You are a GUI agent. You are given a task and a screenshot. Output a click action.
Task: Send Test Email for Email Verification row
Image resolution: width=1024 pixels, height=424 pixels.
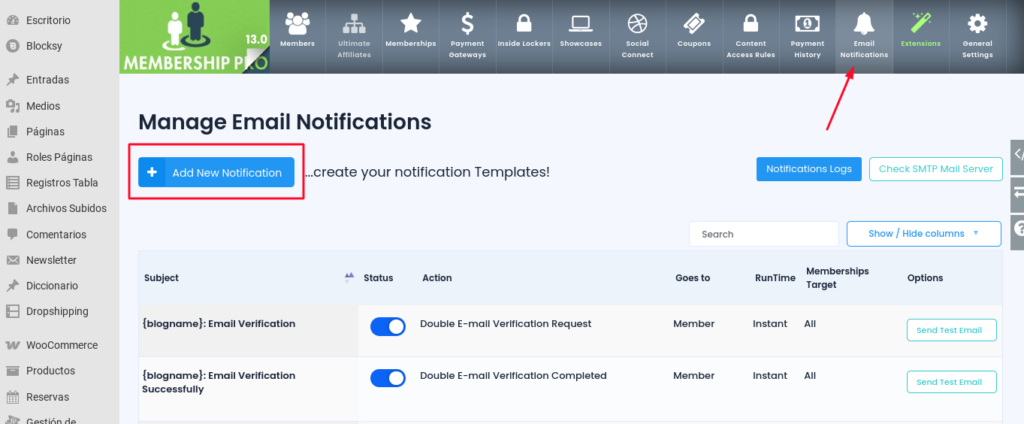pos(952,330)
